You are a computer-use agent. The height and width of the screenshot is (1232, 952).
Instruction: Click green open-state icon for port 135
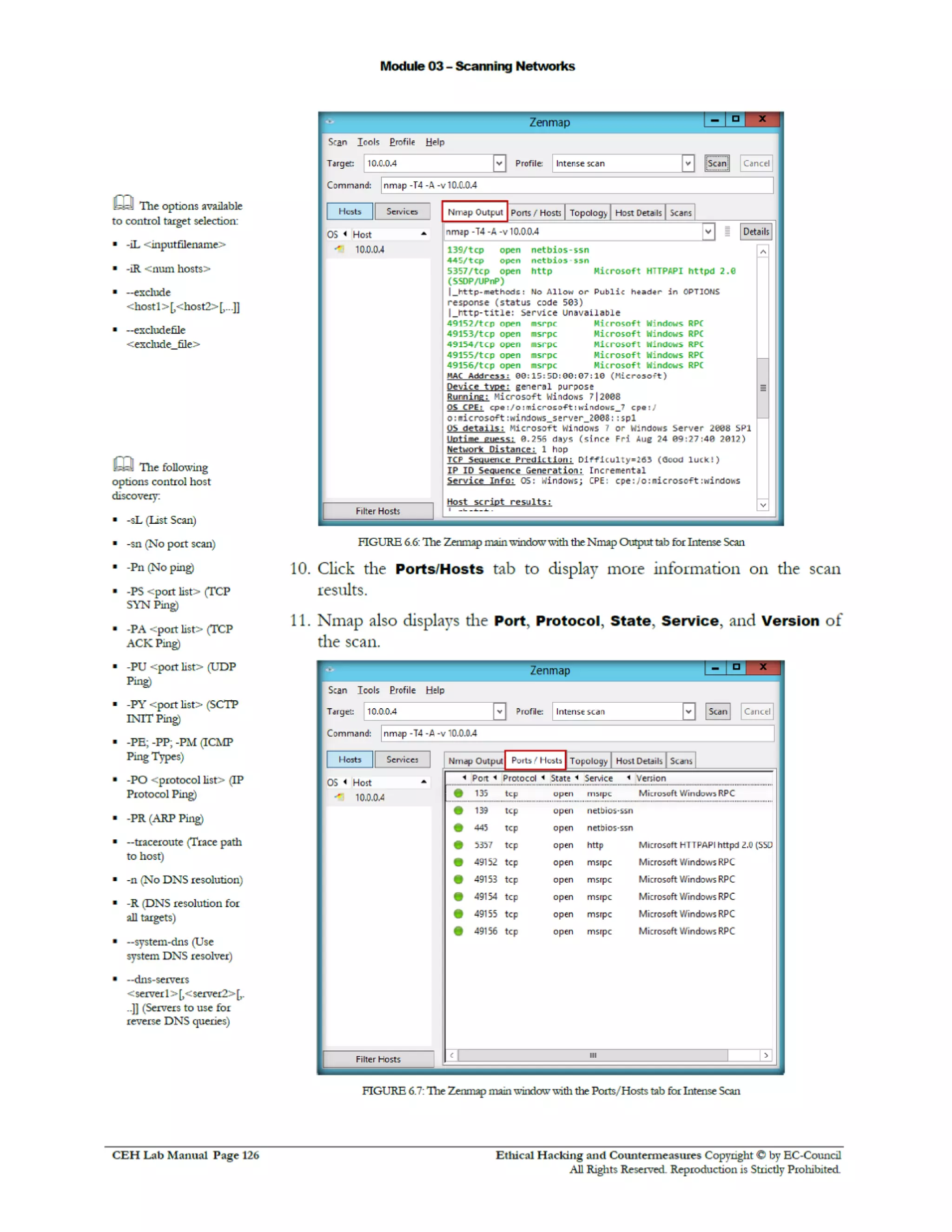click(x=458, y=793)
